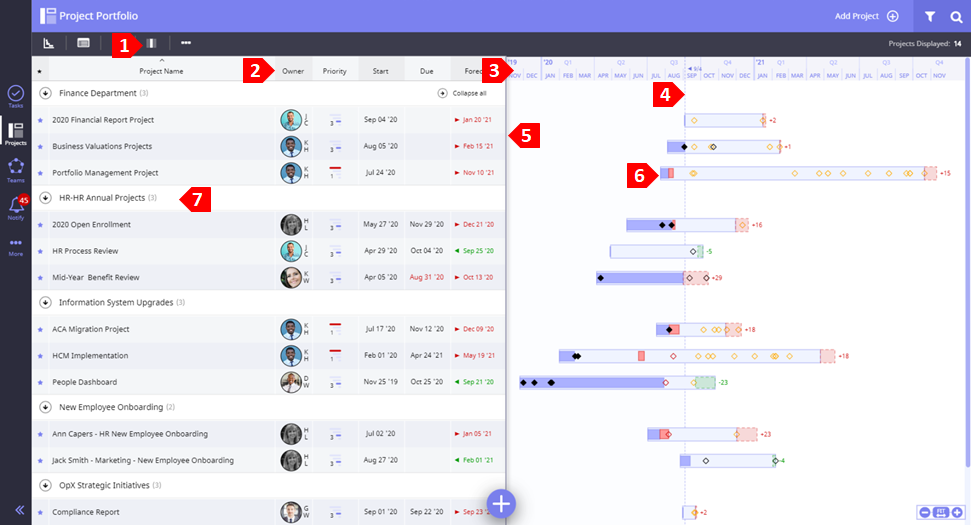
Task: Click the Add Project button
Action: tap(866, 16)
